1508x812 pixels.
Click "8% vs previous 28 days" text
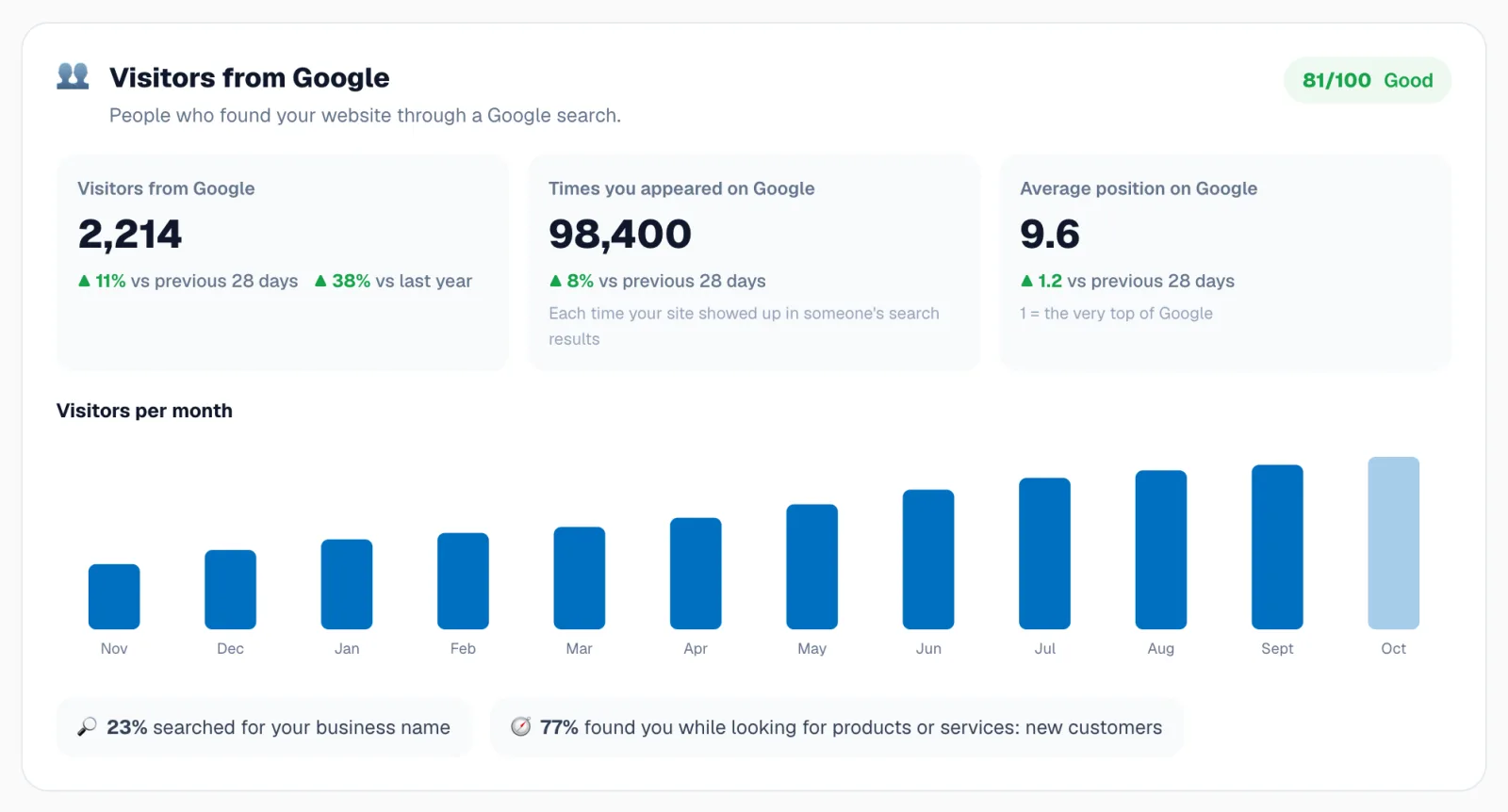coord(666,281)
